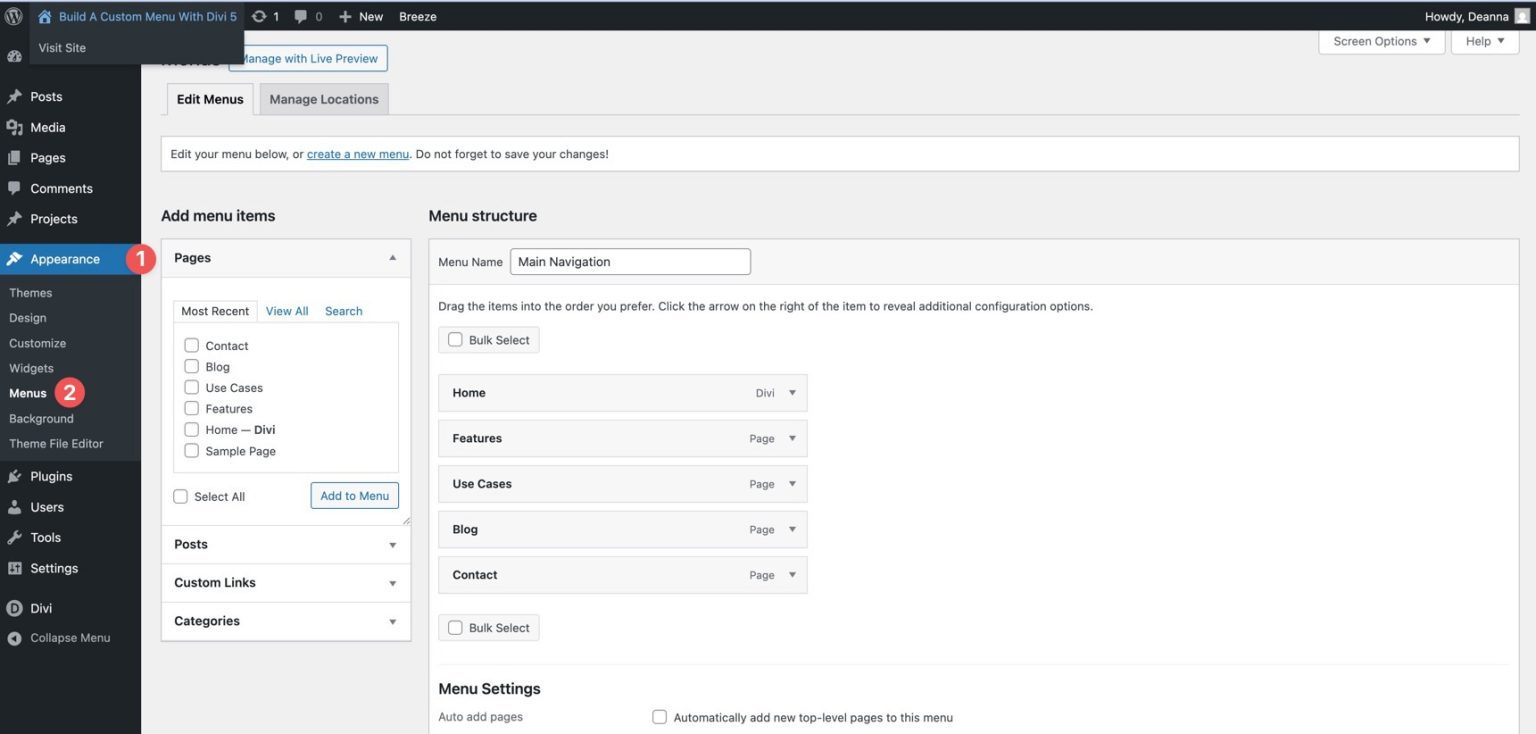Image resolution: width=1536 pixels, height=734 pixels.
Task: Open Plugins via its plug icon
Action: click(15, 476)
